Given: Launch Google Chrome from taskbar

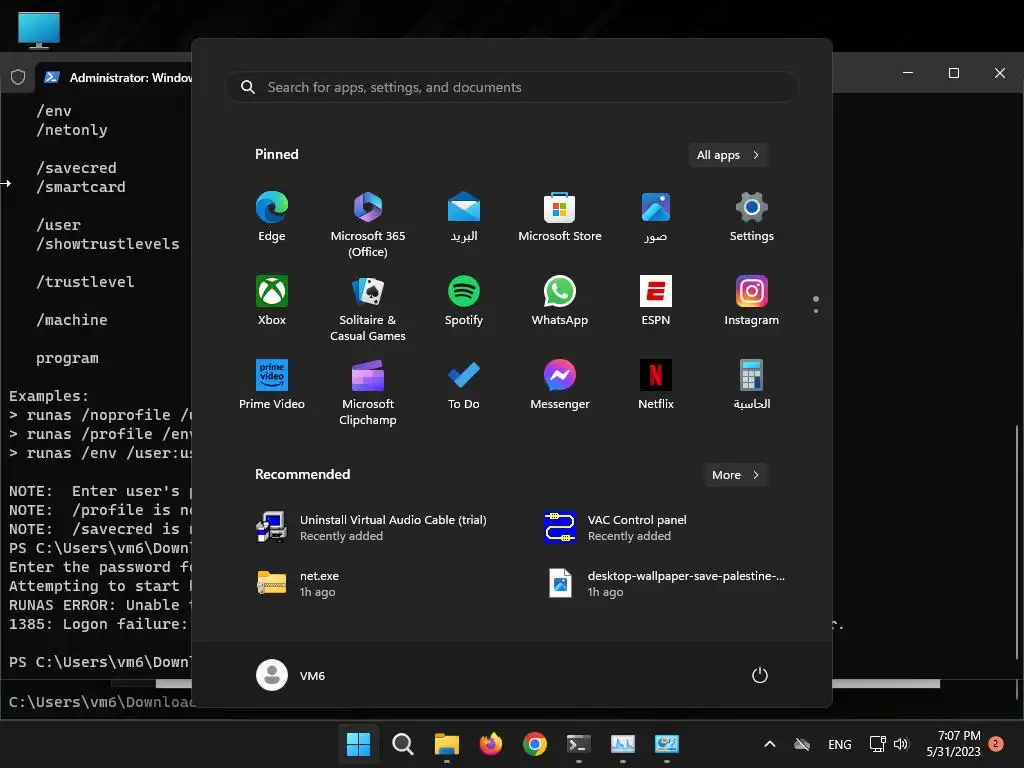Looking at the screenshot, I should pos(535,744).
